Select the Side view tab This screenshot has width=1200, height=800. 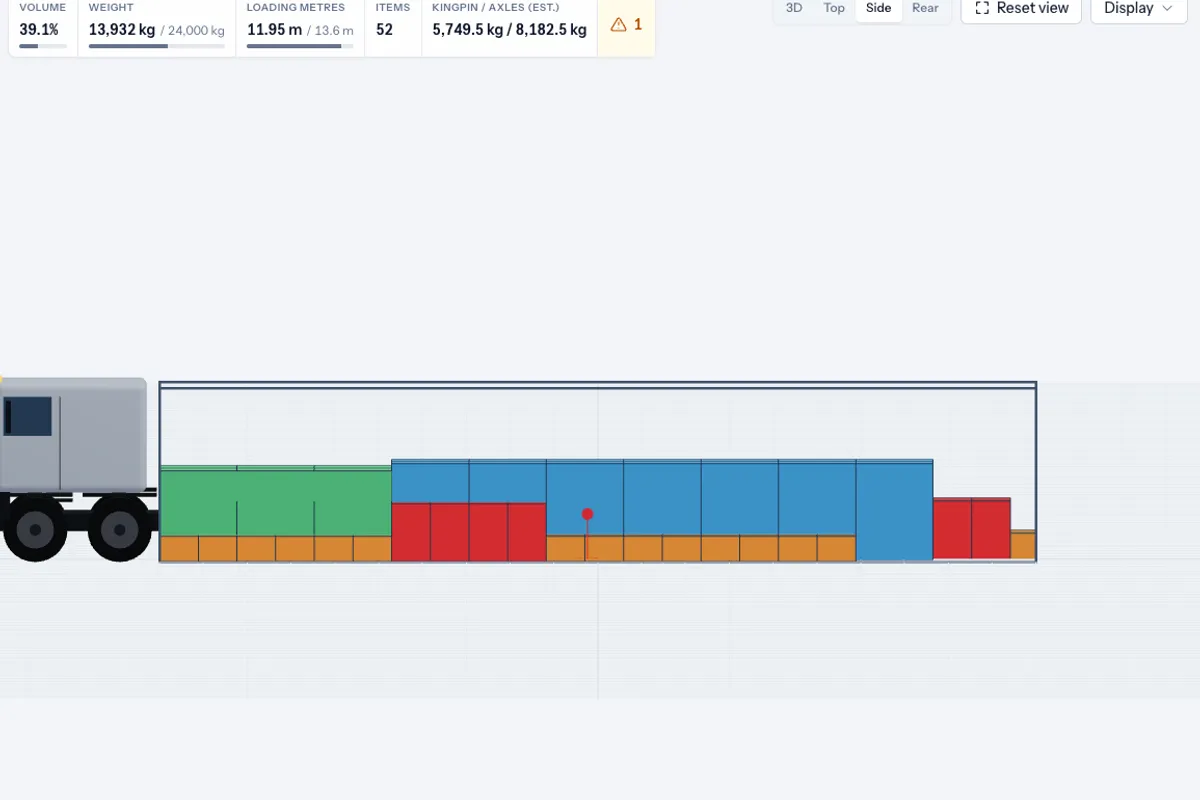click(x=878, y=8)
